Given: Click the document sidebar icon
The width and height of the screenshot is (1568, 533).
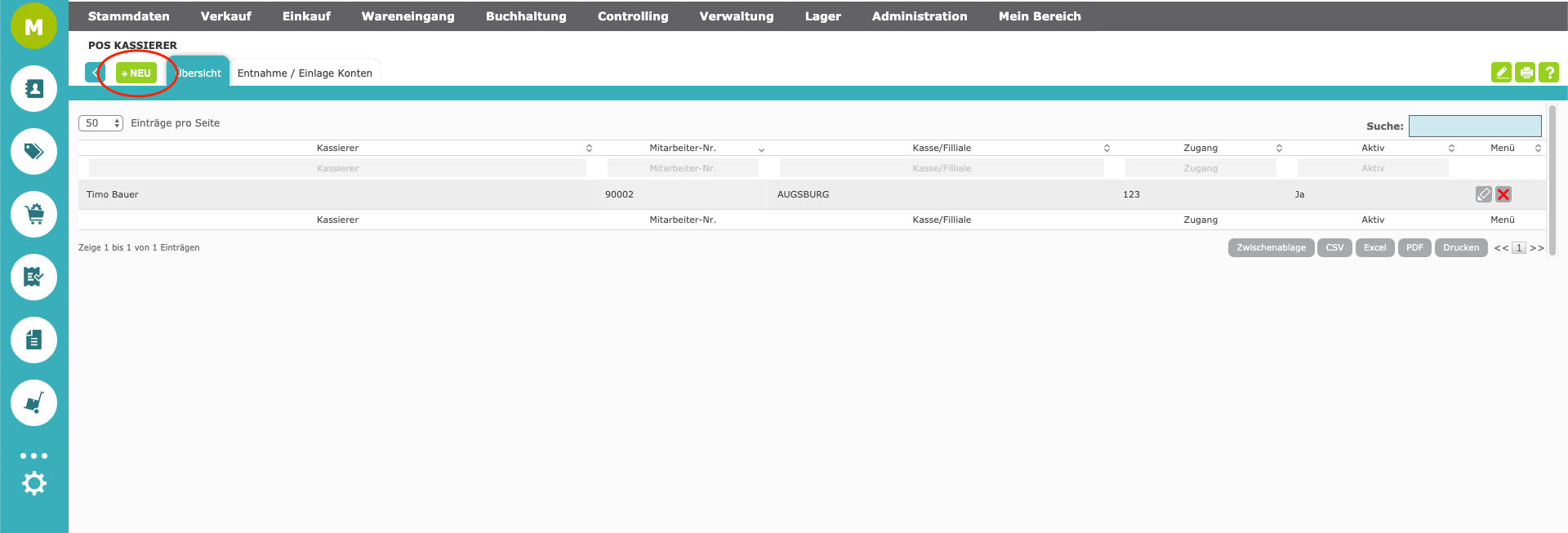Looking at the screenshot, I should 33,340.
